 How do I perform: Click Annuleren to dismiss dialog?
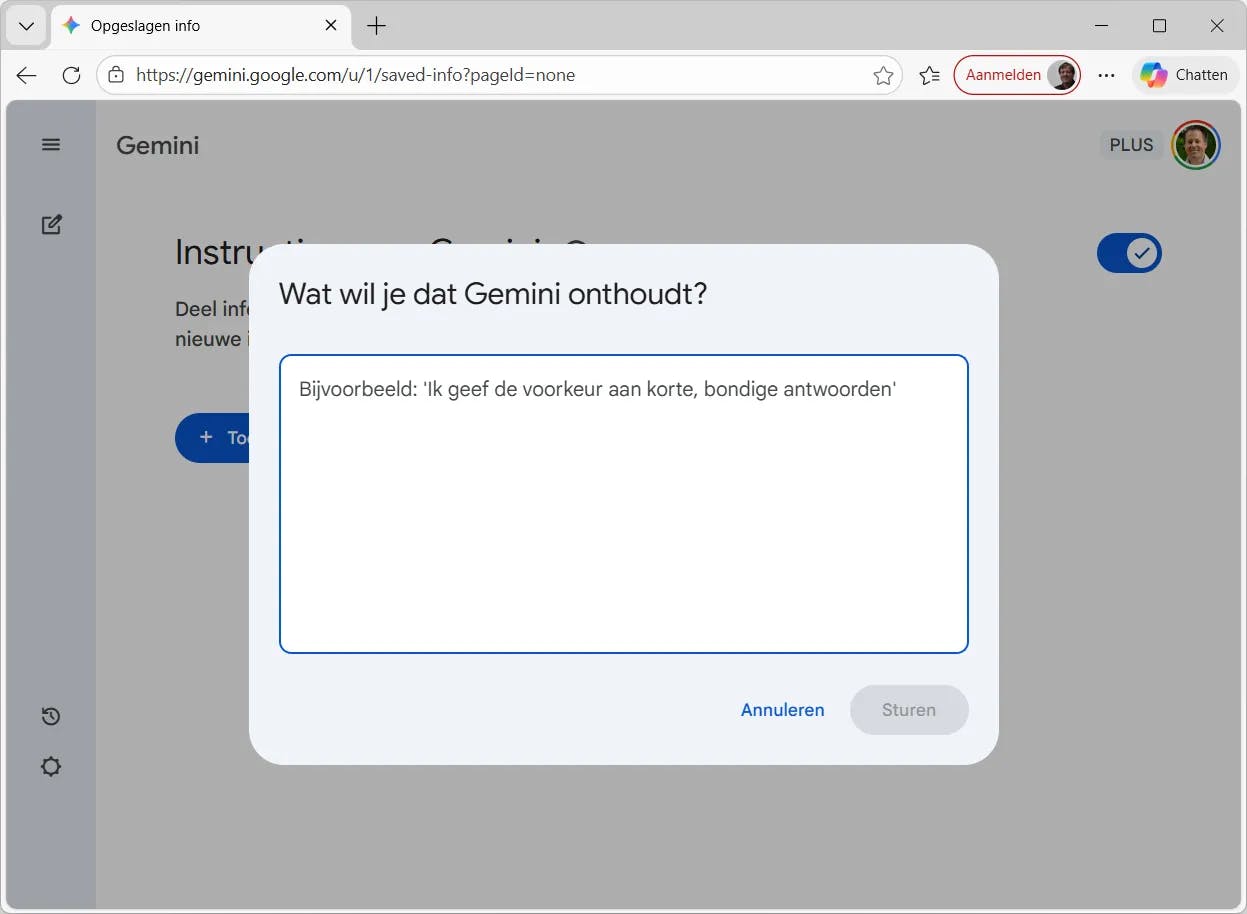tap(783, 710)
